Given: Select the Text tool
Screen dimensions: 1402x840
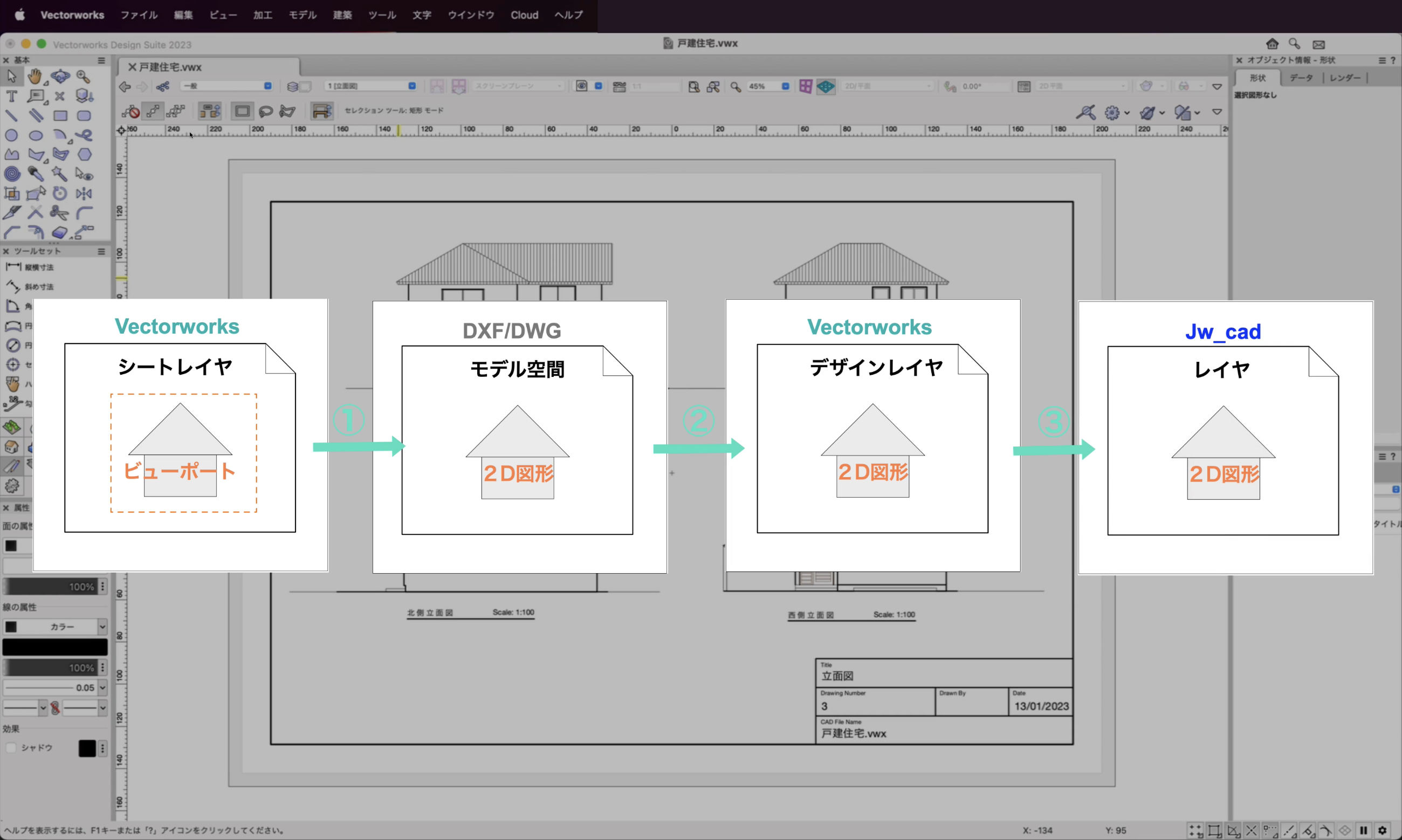Looking at the screenshot, I should point(11,96).
